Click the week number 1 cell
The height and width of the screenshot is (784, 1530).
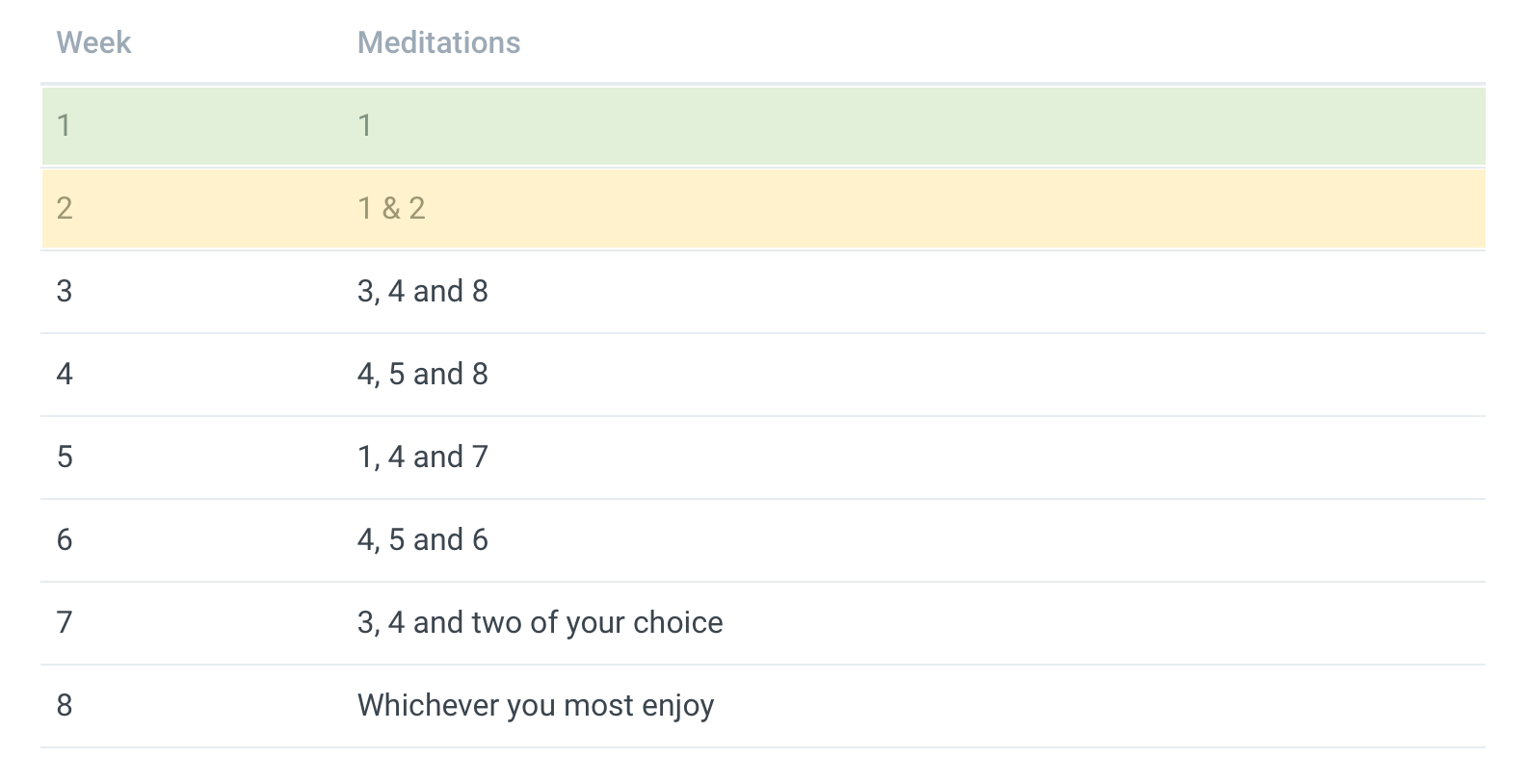pyautogui.click(x=64, y=125)
